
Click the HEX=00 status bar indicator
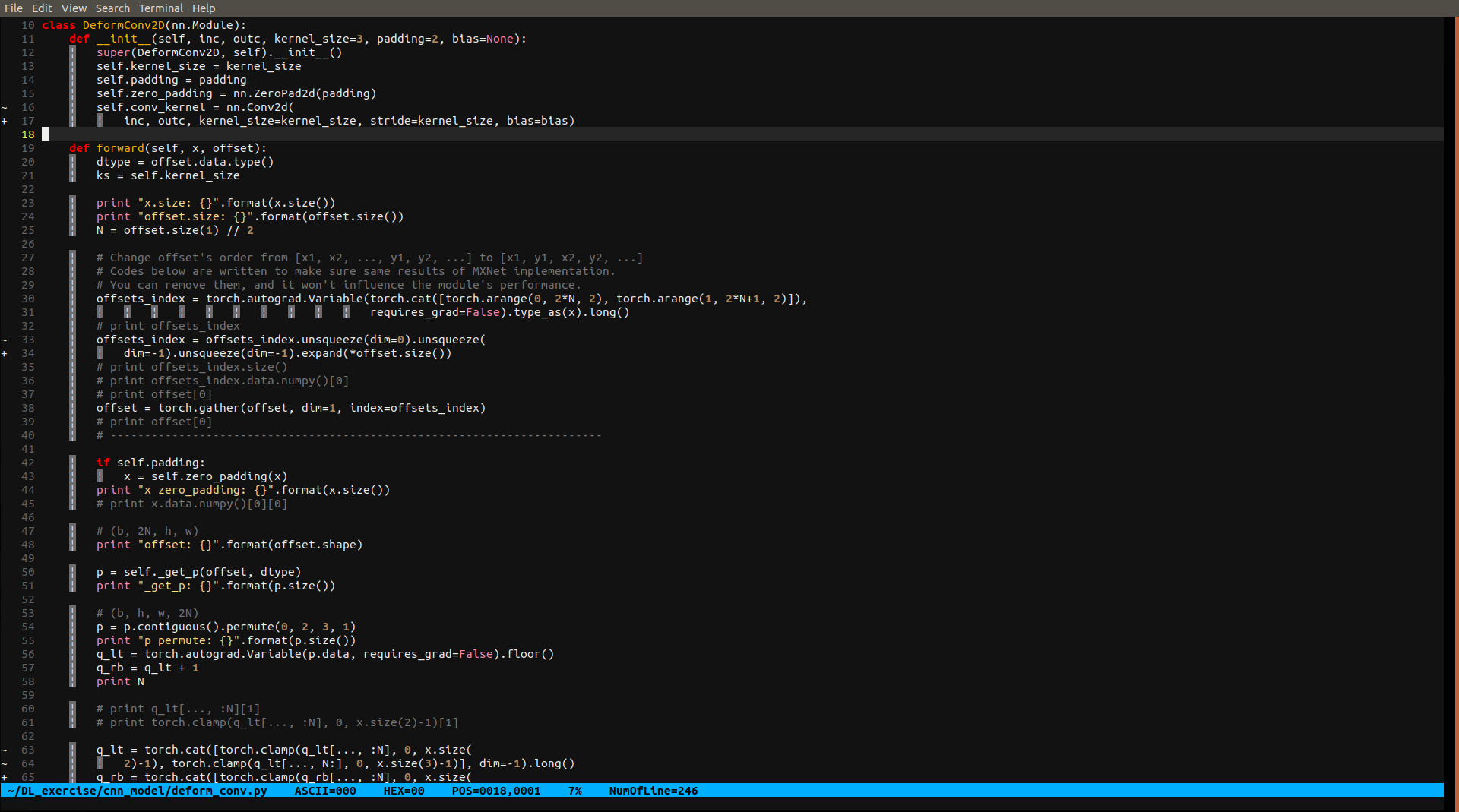402,791
